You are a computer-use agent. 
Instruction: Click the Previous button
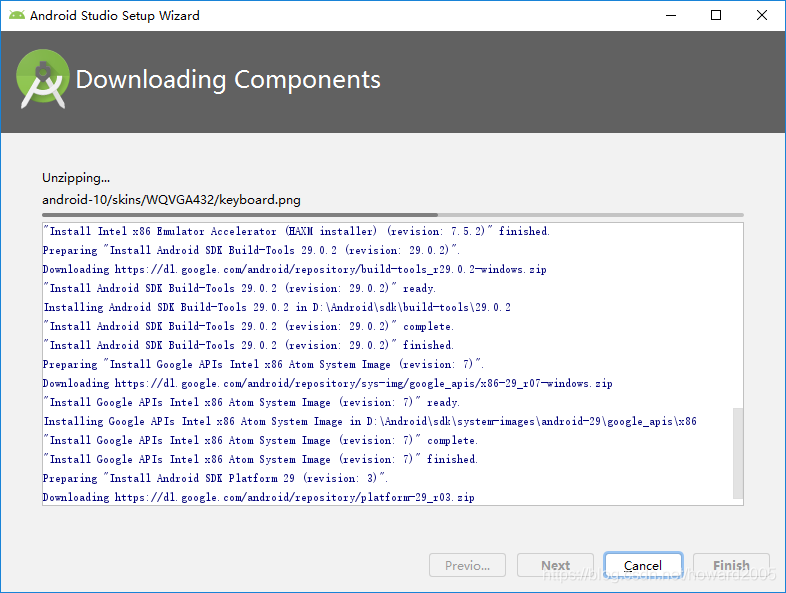[x=467, y=565]
